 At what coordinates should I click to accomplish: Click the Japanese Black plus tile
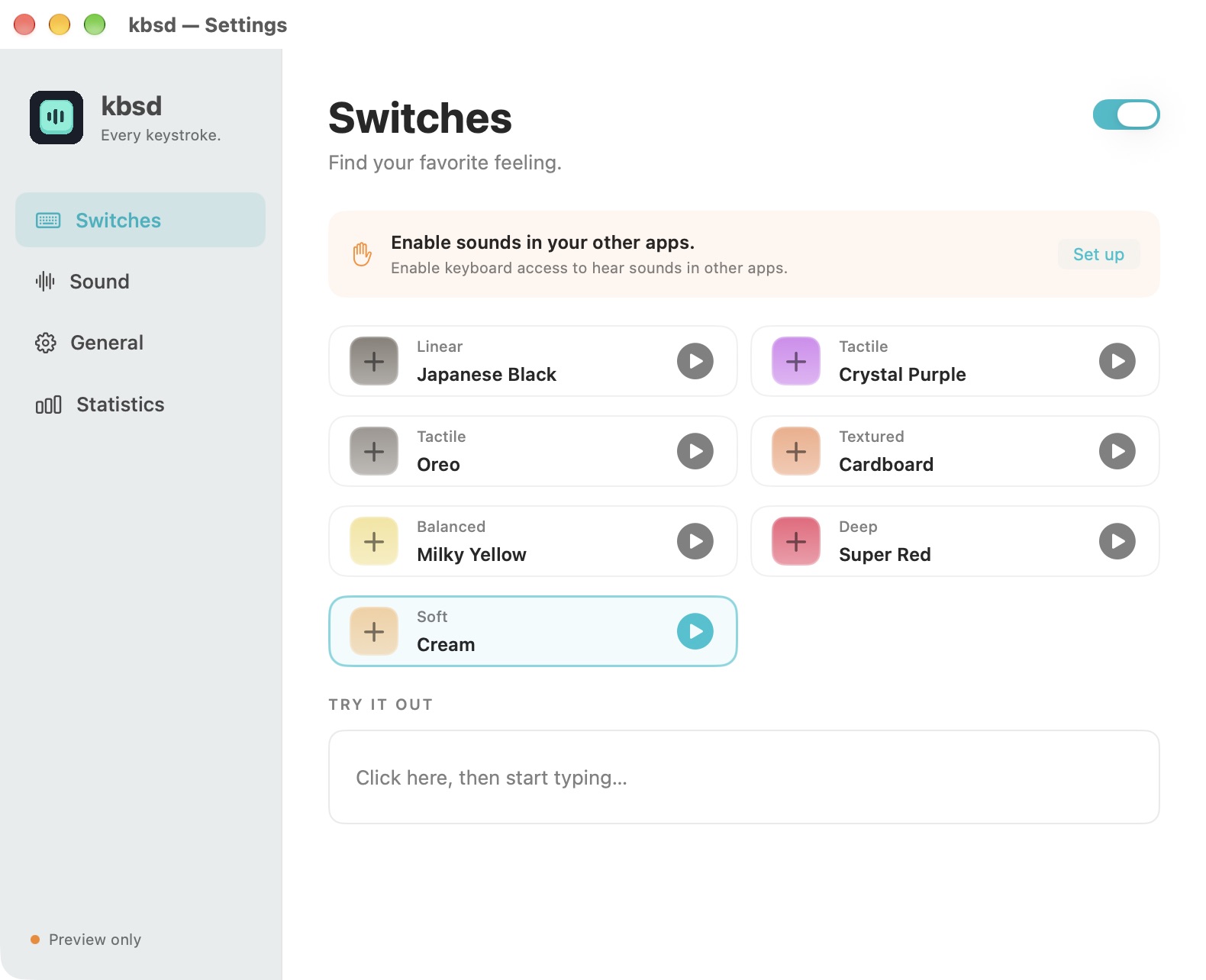pyautogui.click(x=374, y=361)
